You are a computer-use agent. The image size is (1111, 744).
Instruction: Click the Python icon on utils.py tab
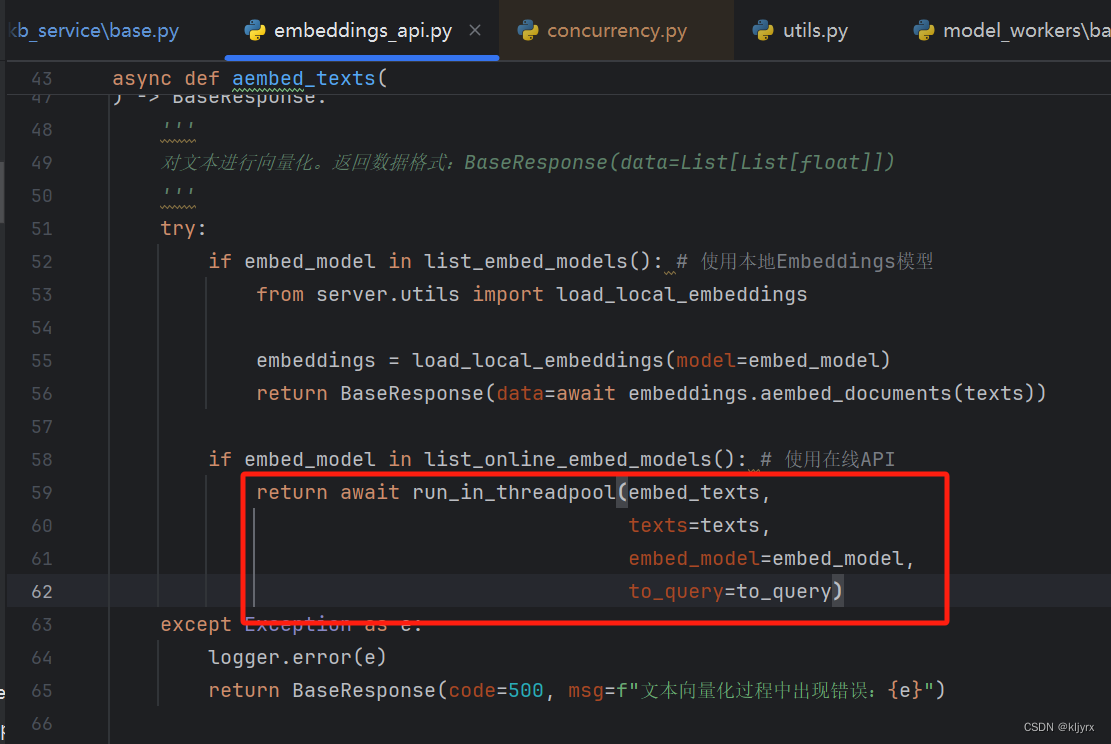pyautogui.click(x=763, y=30)
